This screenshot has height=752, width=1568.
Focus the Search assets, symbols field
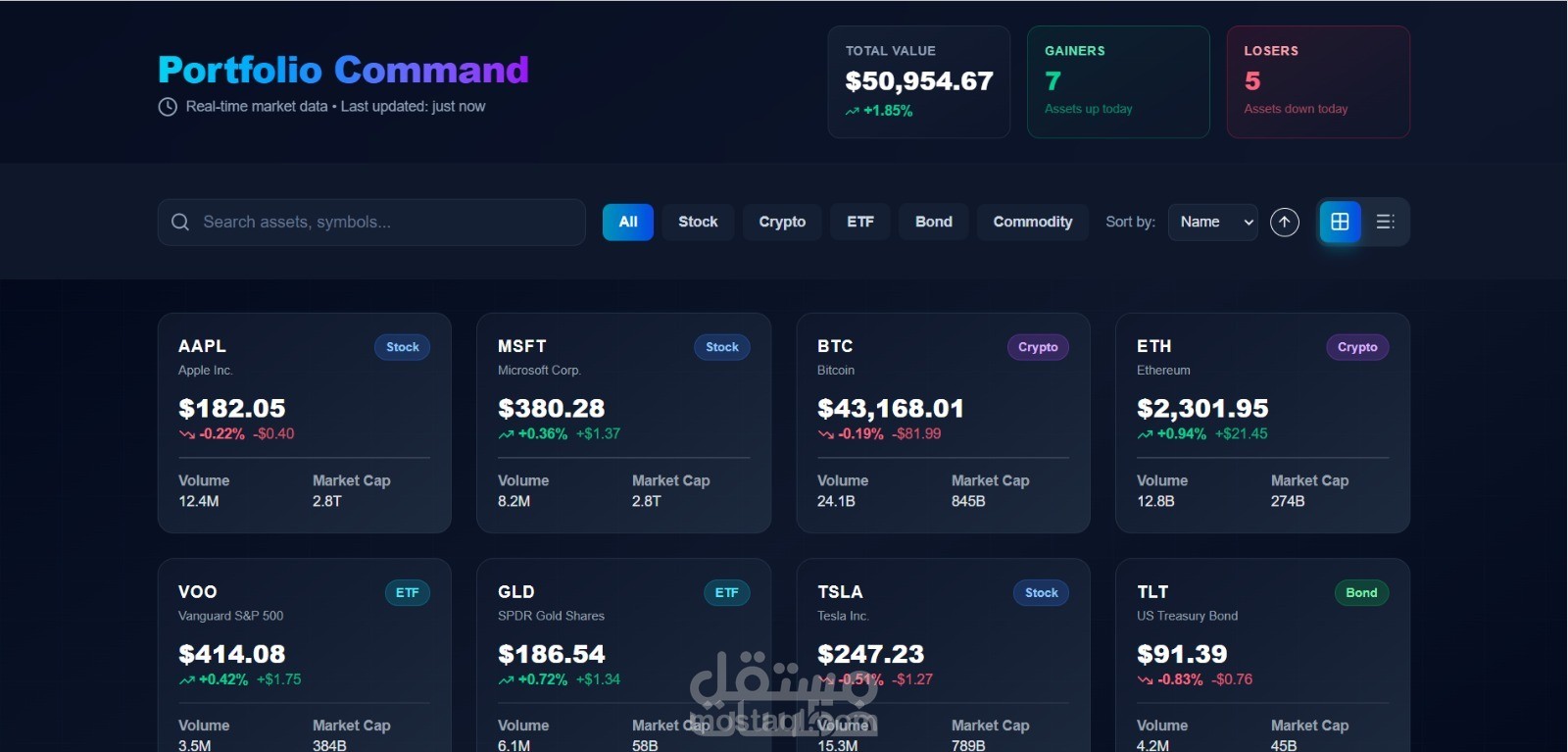pyautogui.click(x=371, y=222)
